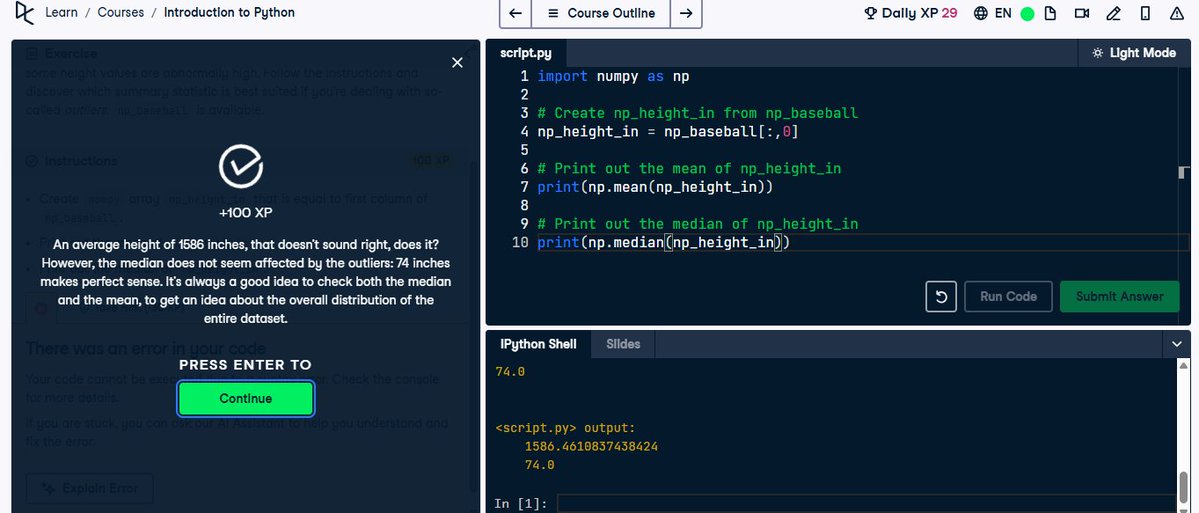Click the 1586.4610837438424 output value
The image size is (1199, 513).
click(591, 446)
